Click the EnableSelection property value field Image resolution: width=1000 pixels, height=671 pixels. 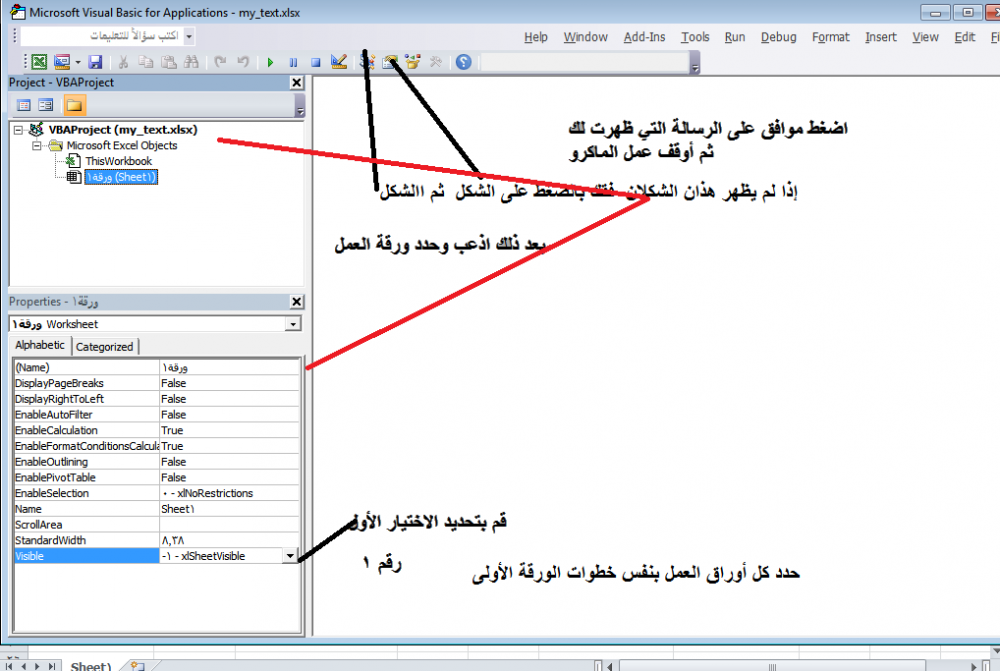(230, 493)
